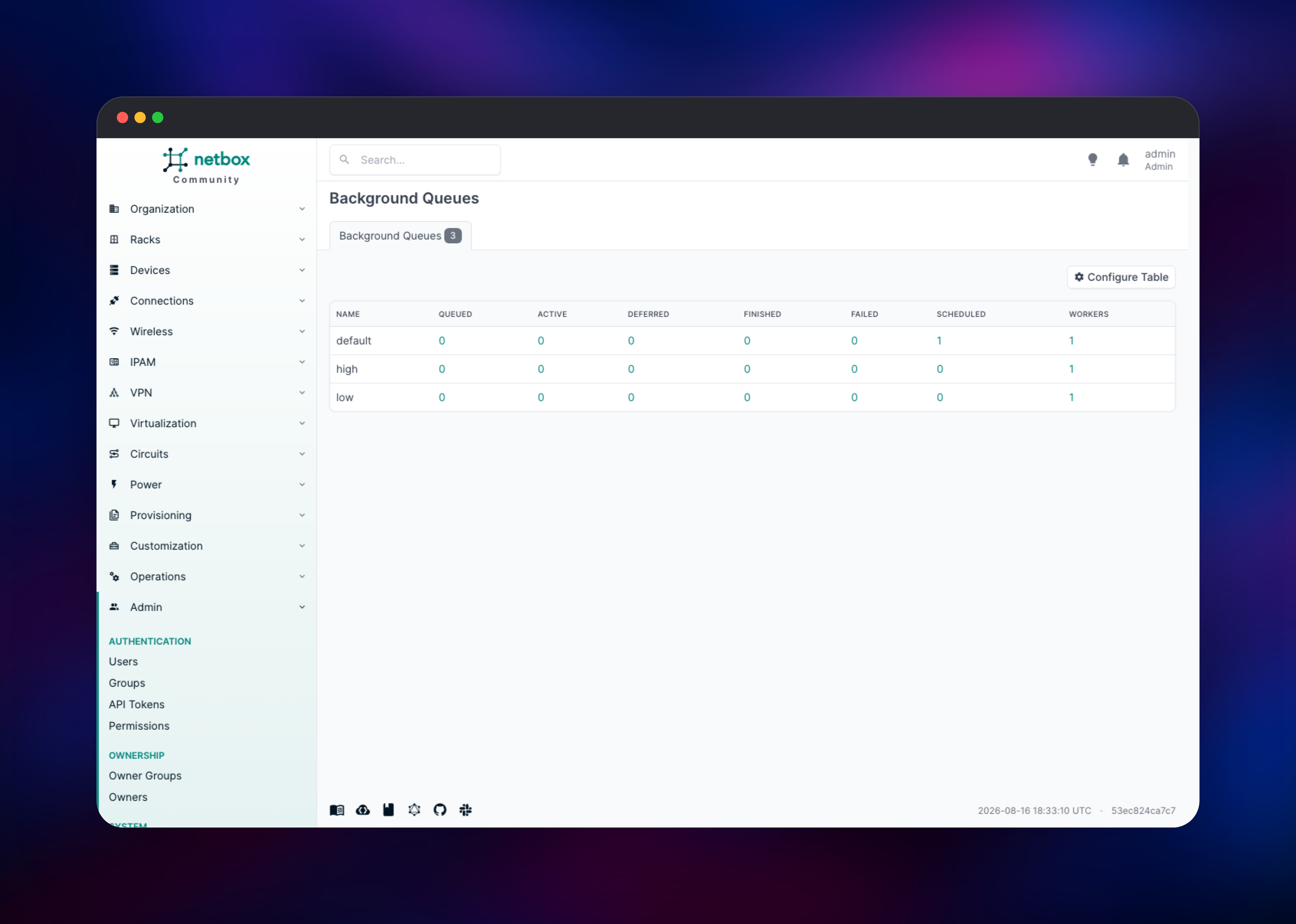This screenshot has height=924, width=1296.
Task: Click the 'default' queue name
Action: tap(354, 341)
